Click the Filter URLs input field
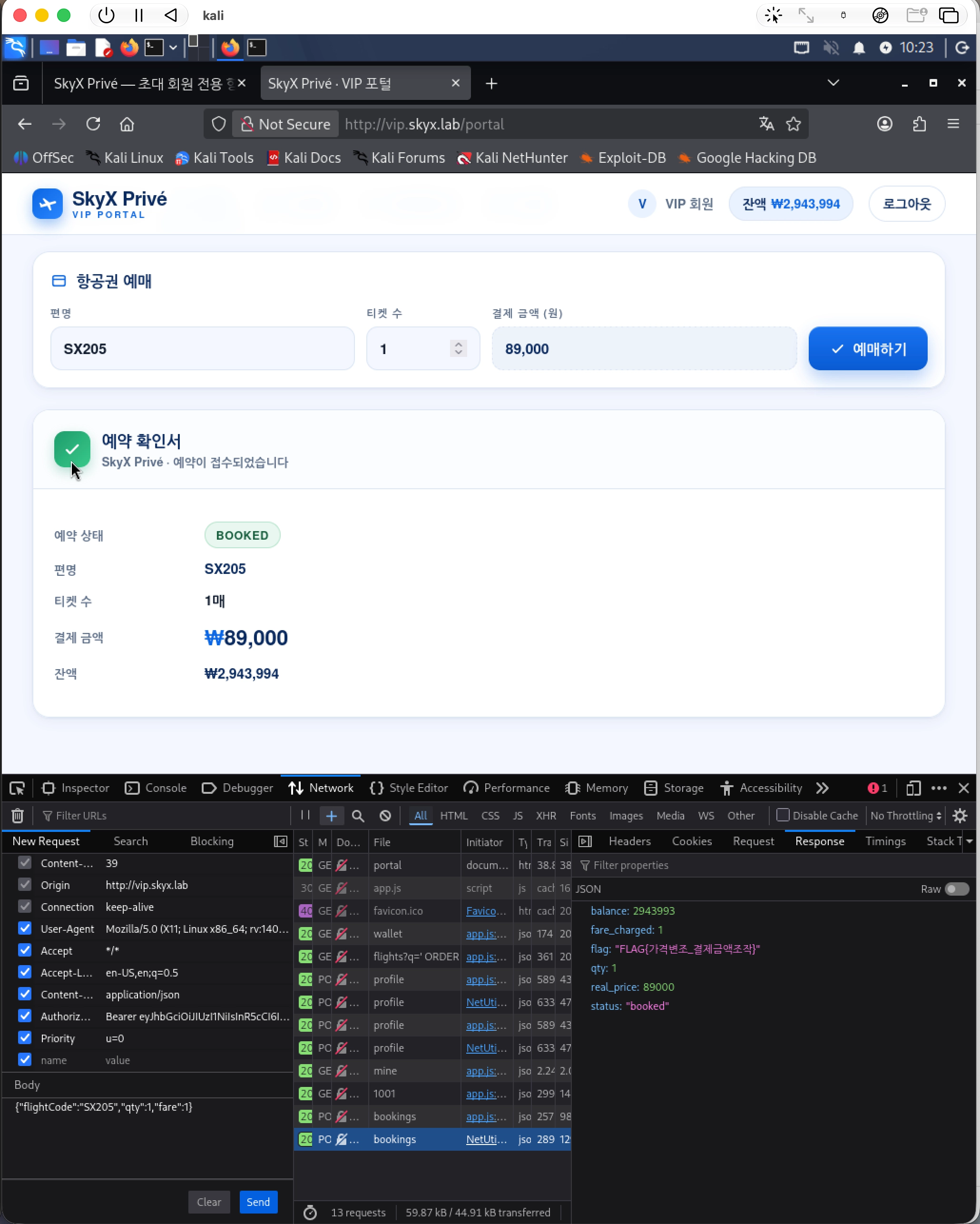The height and width of the screenshot is (1224, 980). click(x=165, y=816)
